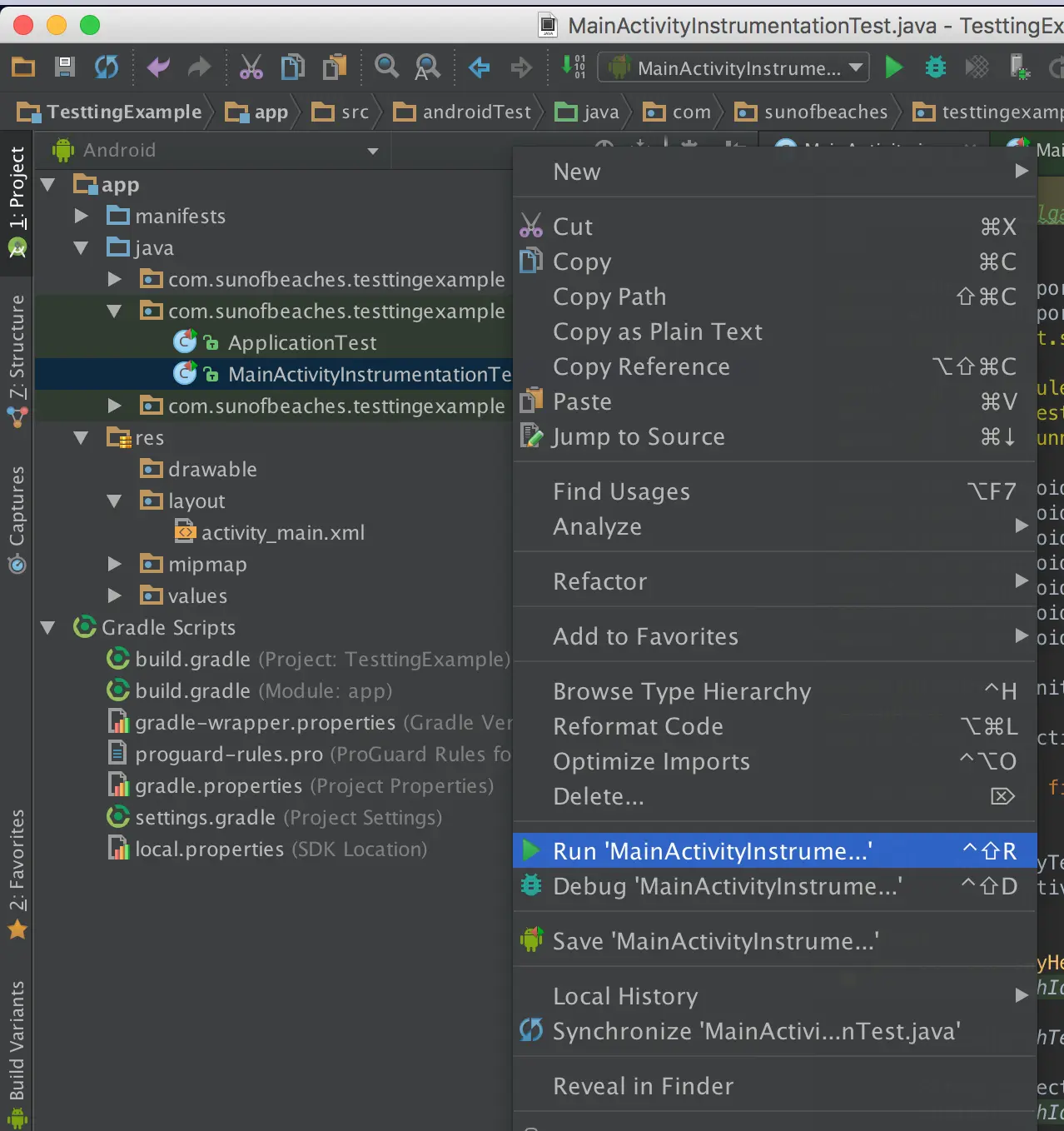
Task: Click the Undo arrow icon
Action: coord(158,67)
